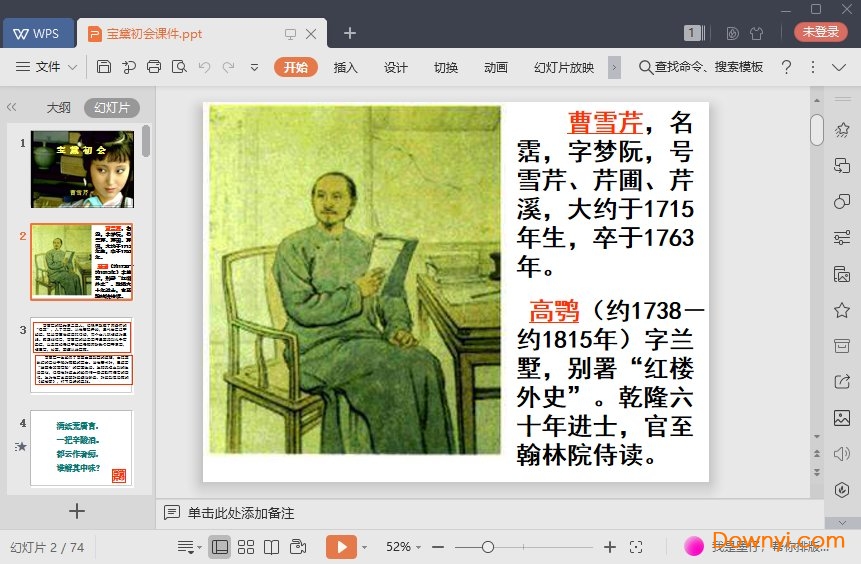861x564 pixels.
Task: Click the star icon in right sidebar
Action: 842,310
